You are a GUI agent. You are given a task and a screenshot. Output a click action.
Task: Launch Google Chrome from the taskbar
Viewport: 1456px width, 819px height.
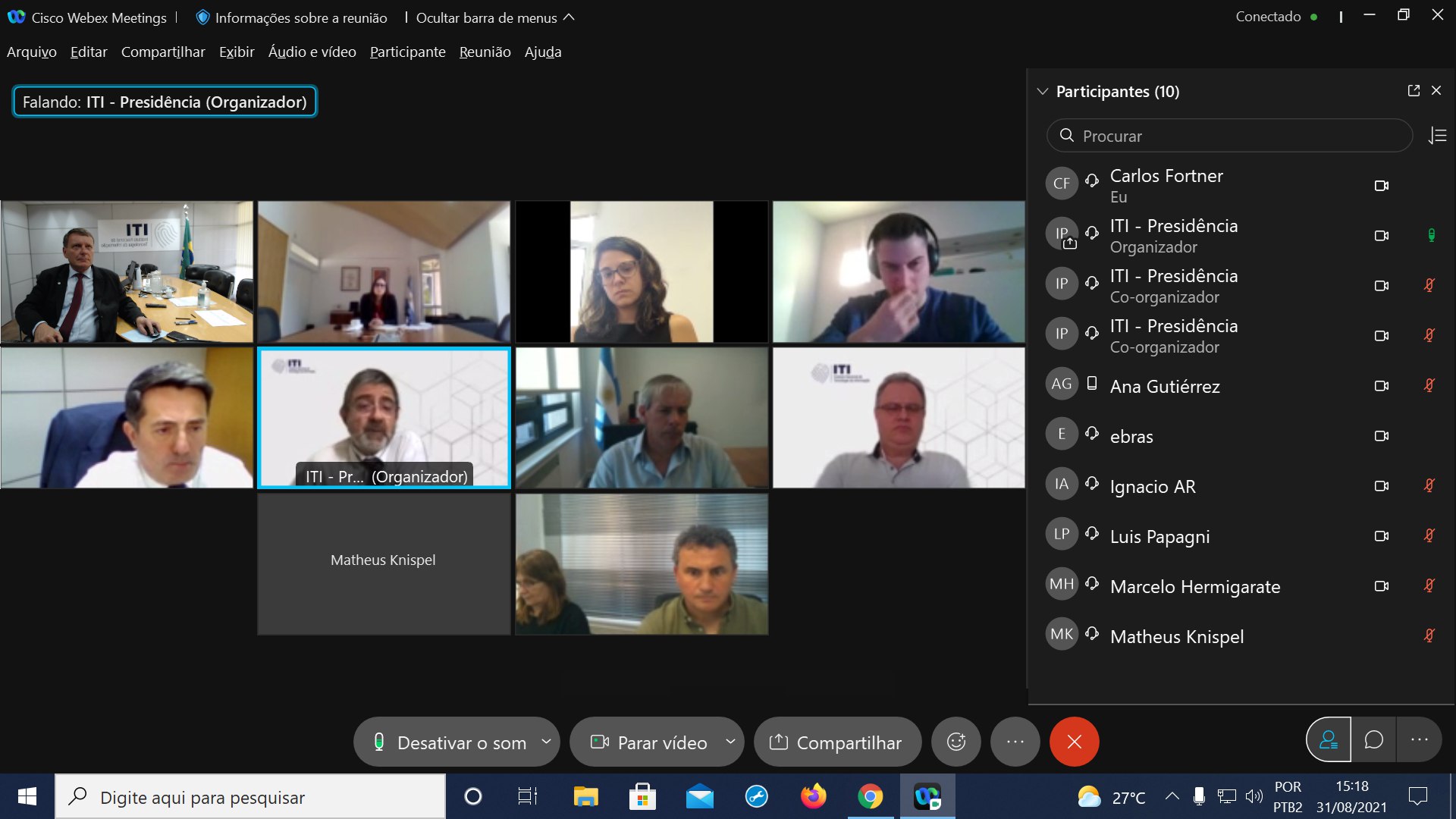870,797
